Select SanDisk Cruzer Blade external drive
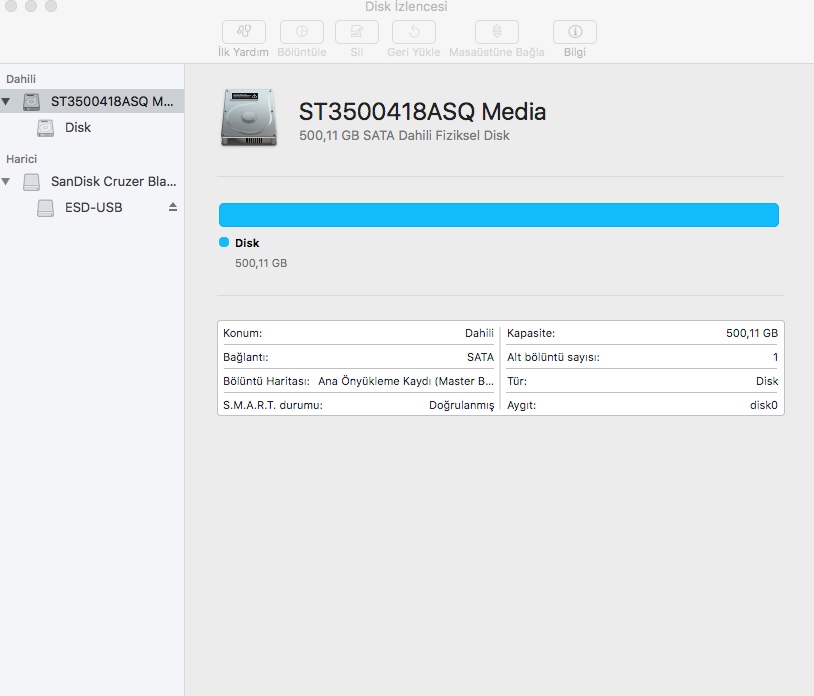Image resolution: width=814 pixels, height=696 pixels. (x=112, y=182)
